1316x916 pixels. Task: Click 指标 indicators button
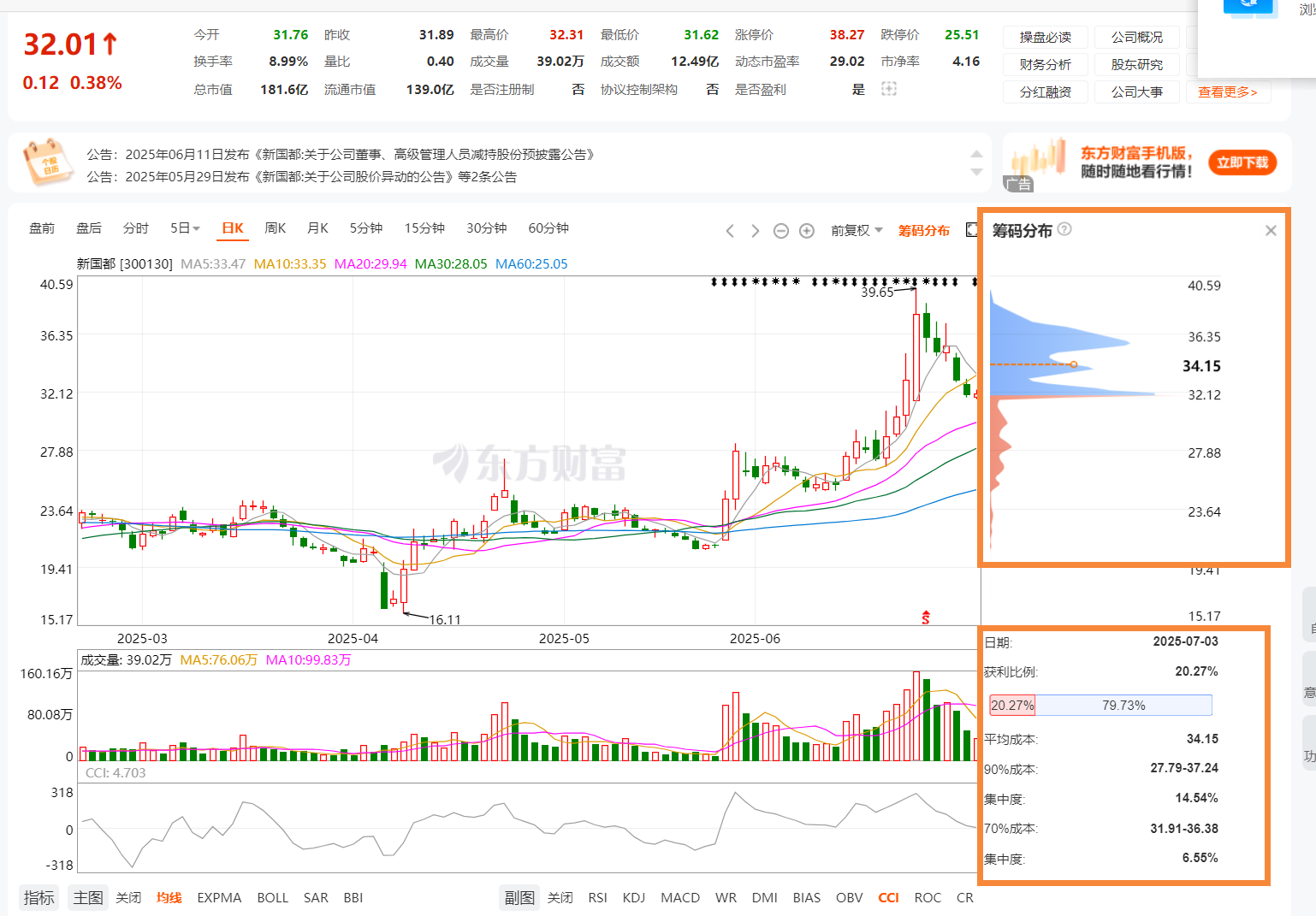coord(39,898)
